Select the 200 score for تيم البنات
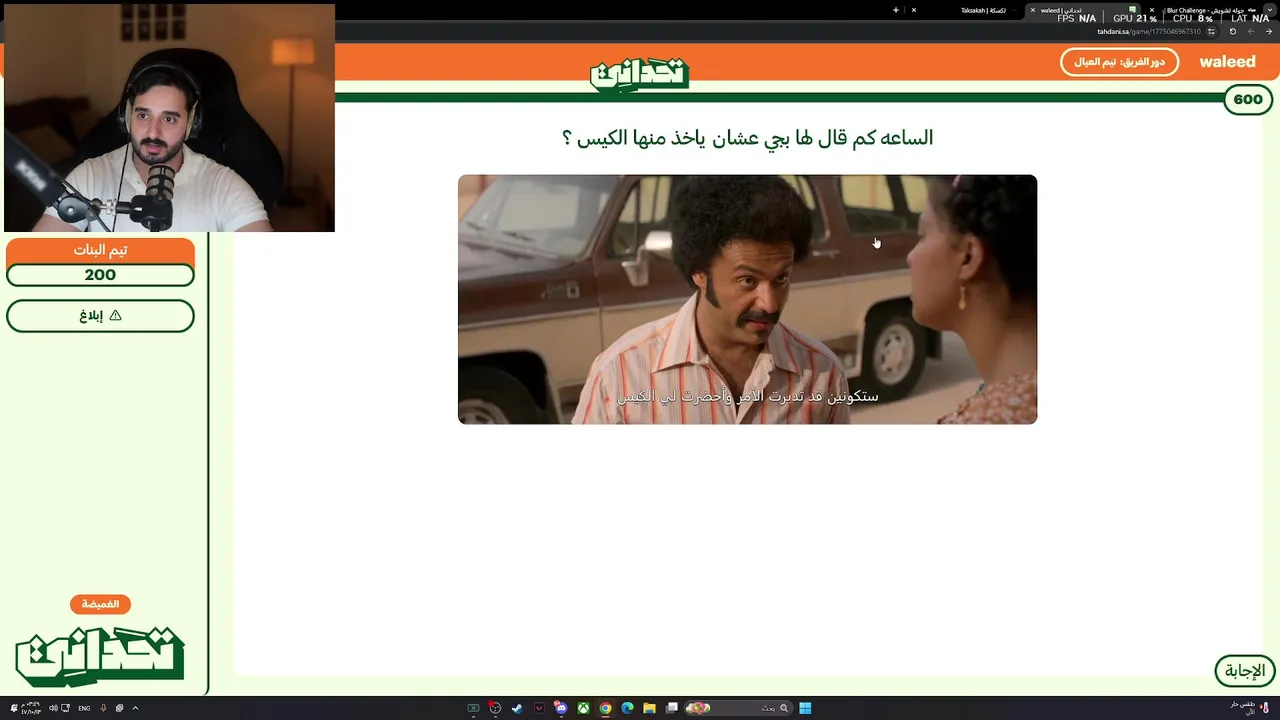Viewport: 1280px width, 720px height. coord(100,275)
